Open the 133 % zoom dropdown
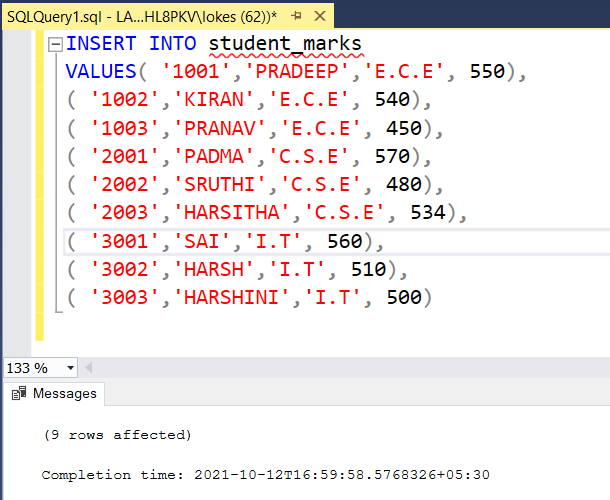This screenshot has width=610, height=500. [70, 368]
